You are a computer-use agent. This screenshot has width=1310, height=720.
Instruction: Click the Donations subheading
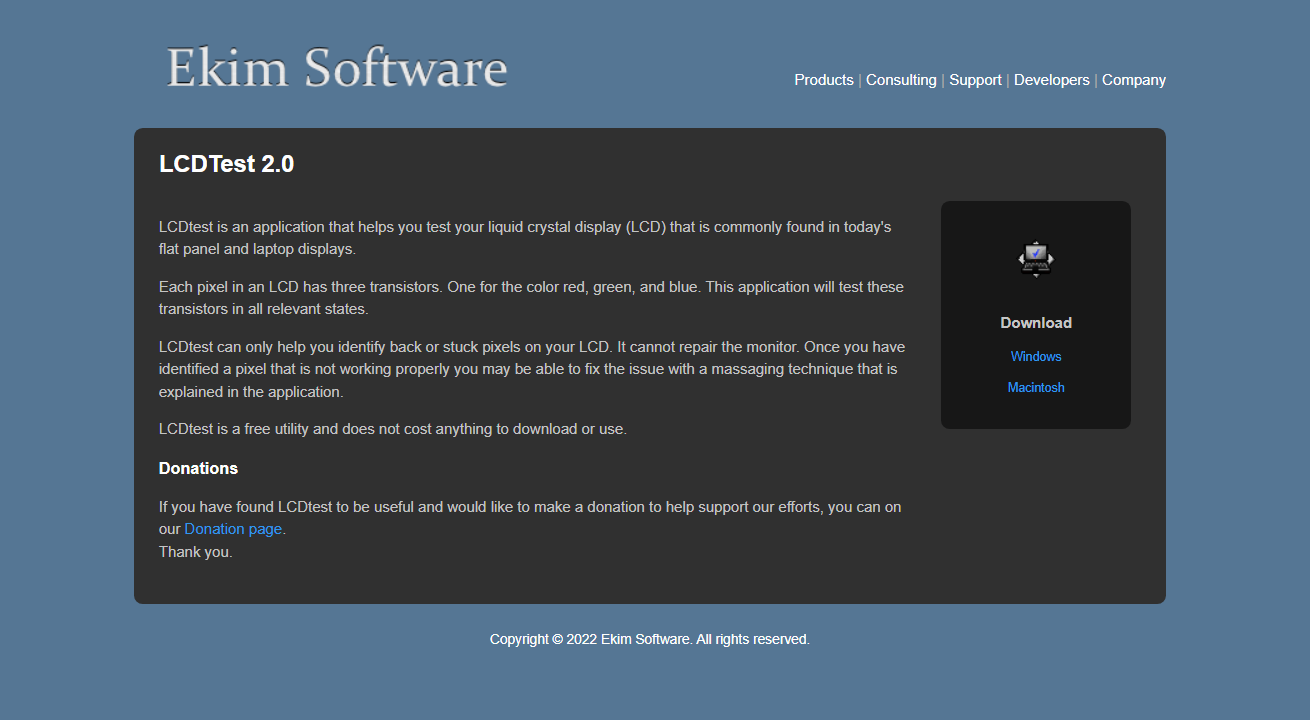[x=198, y=468]
